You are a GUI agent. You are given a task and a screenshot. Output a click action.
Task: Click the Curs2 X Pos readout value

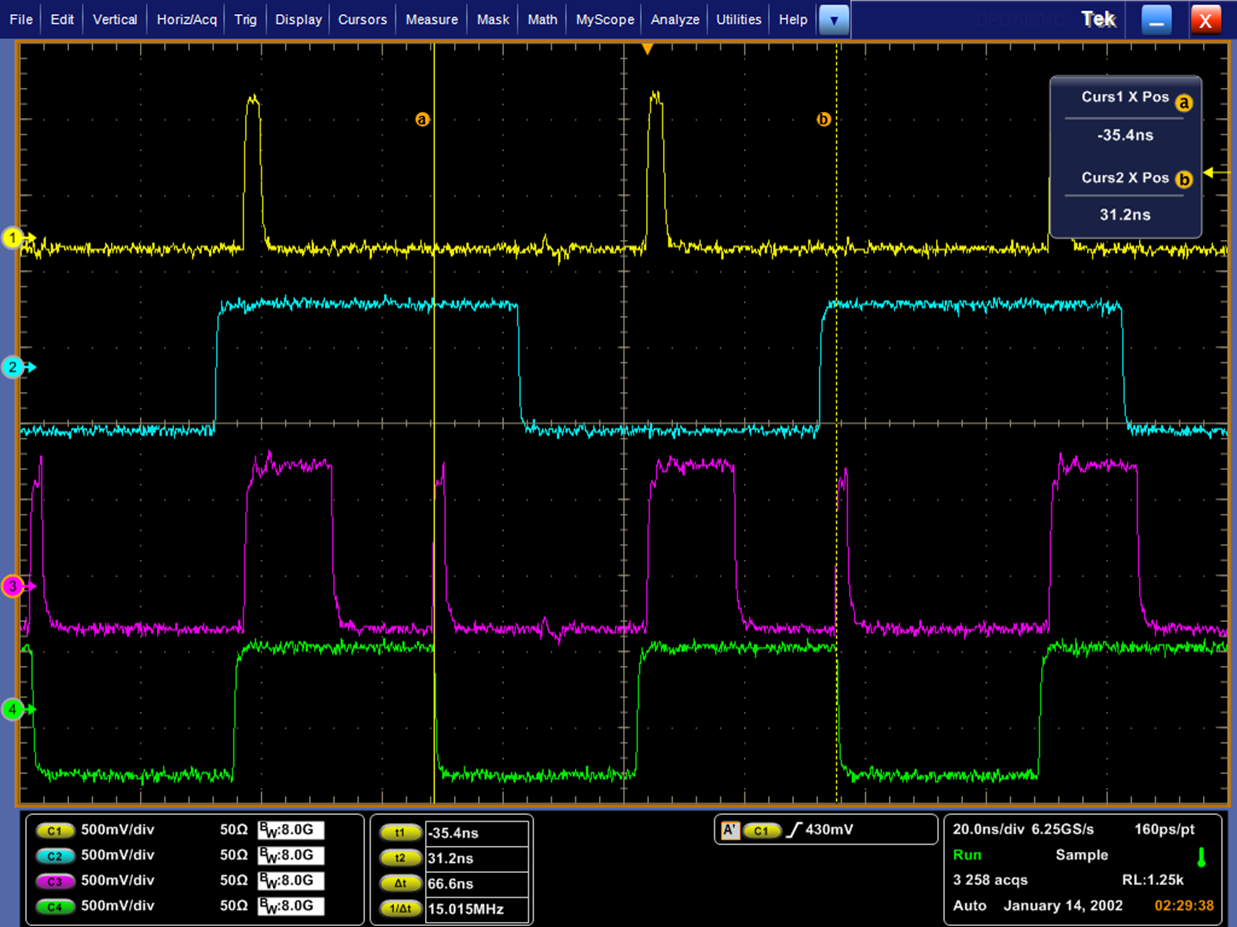click(1125, 214)
